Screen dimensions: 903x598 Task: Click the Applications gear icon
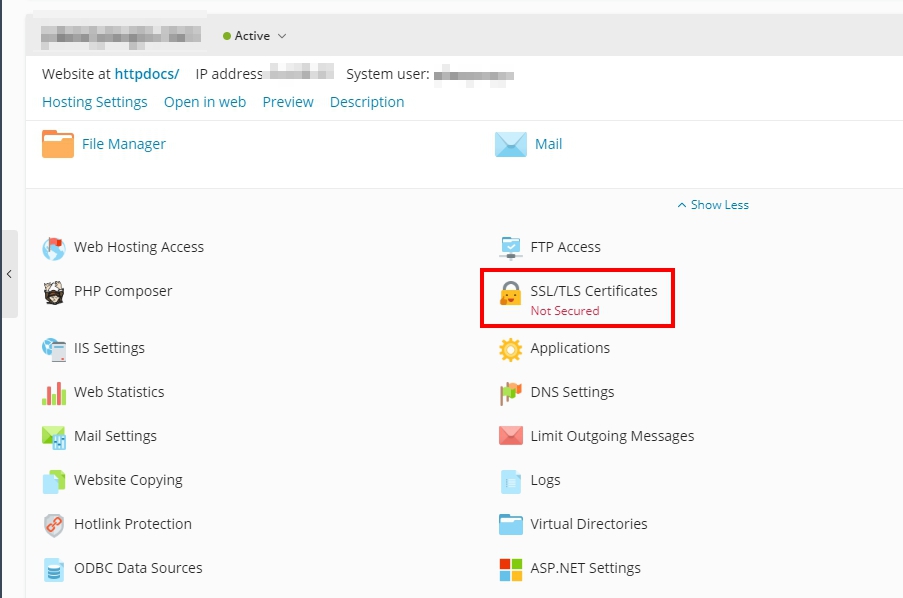[511, 349]
